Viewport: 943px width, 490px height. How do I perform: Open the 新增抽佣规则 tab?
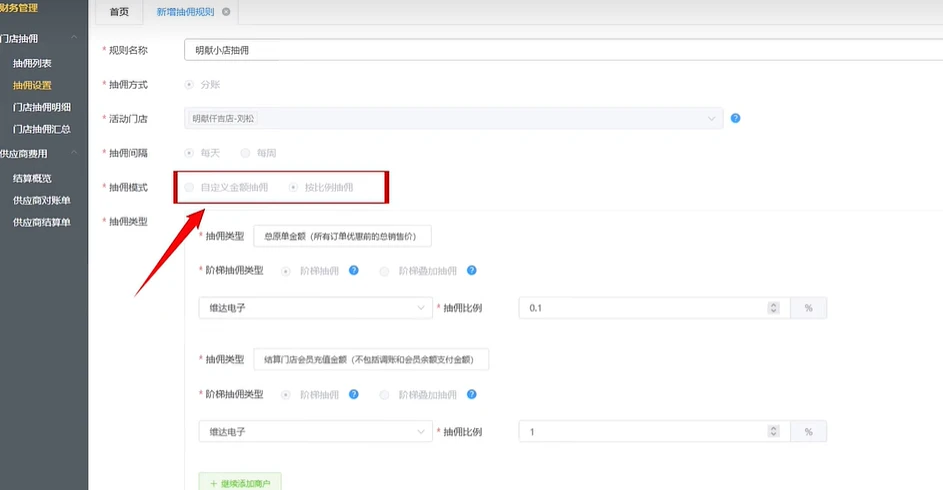185,12
